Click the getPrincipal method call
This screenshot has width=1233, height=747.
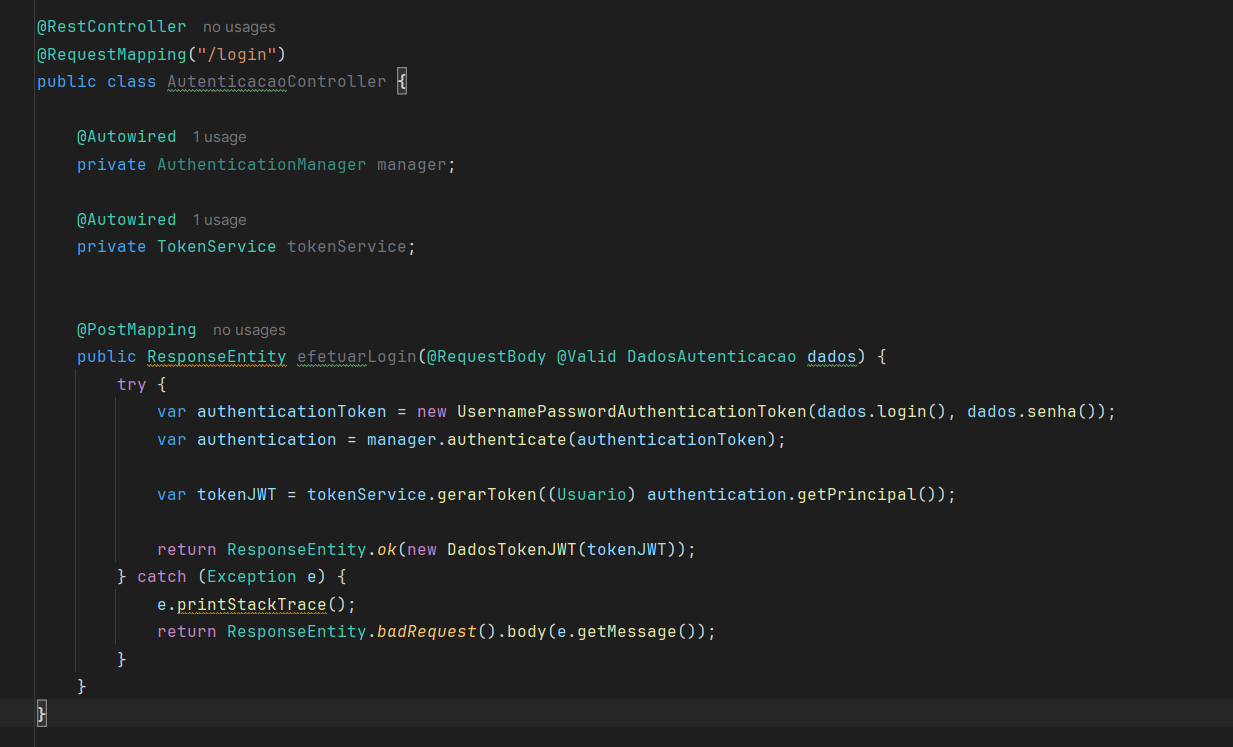[856, 495]
